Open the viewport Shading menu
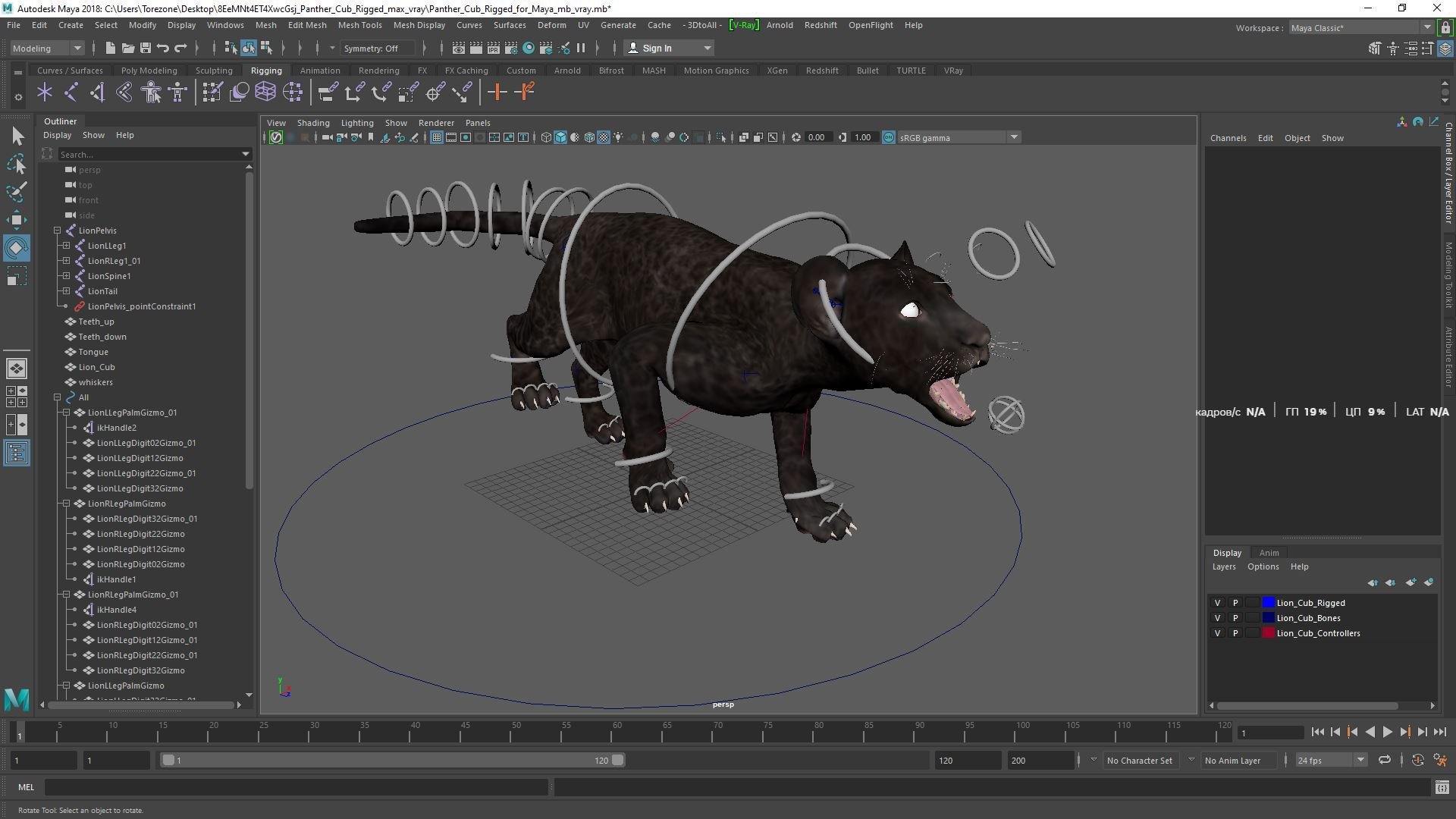 tap(313, 123)
